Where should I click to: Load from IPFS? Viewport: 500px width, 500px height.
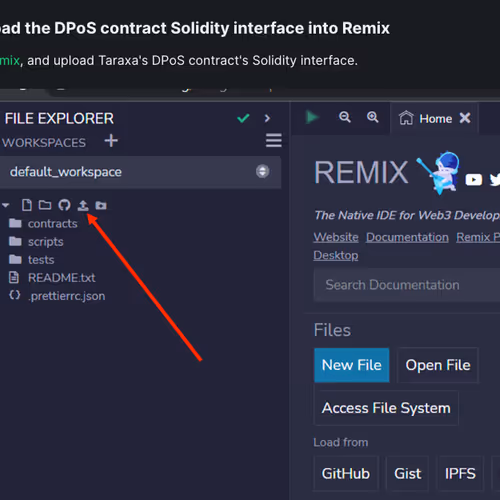click(x=460, y=473)
